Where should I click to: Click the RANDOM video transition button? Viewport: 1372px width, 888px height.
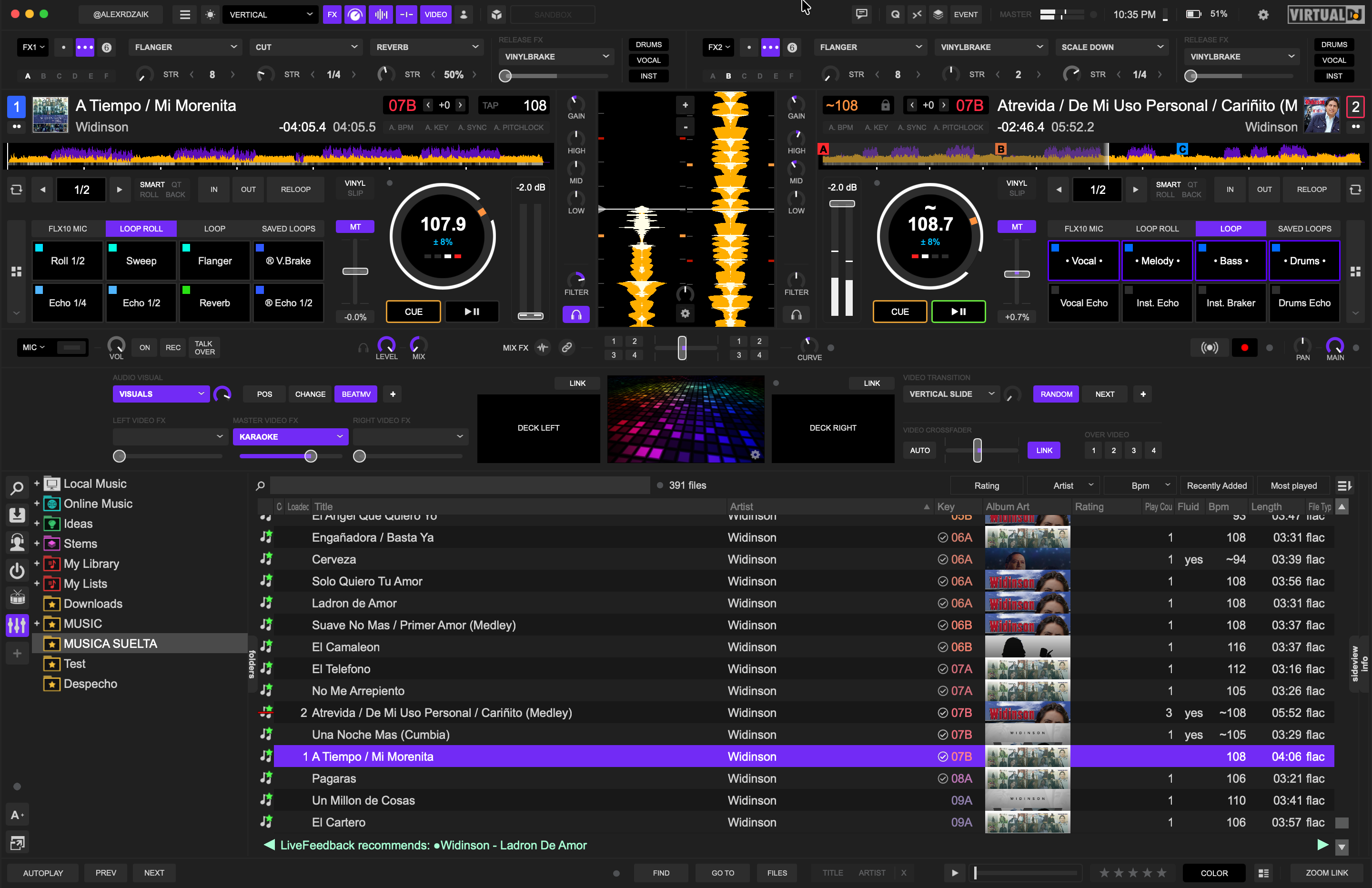point(1056,394)
